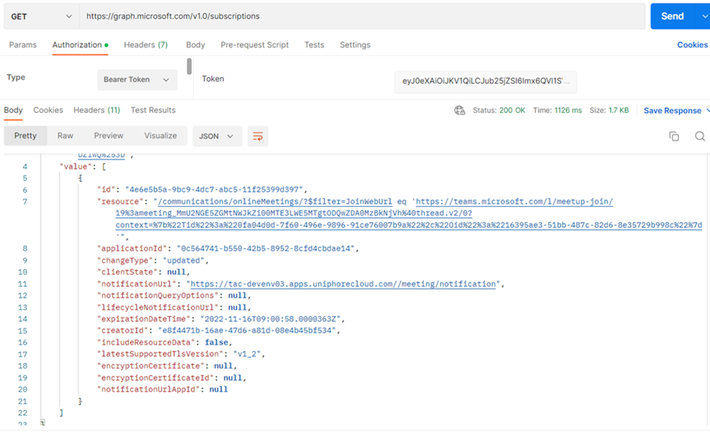Open the Bearer Token type dropdown
Image resolution: width=710 pixels, height=434 pixels.
click(137, 80)
